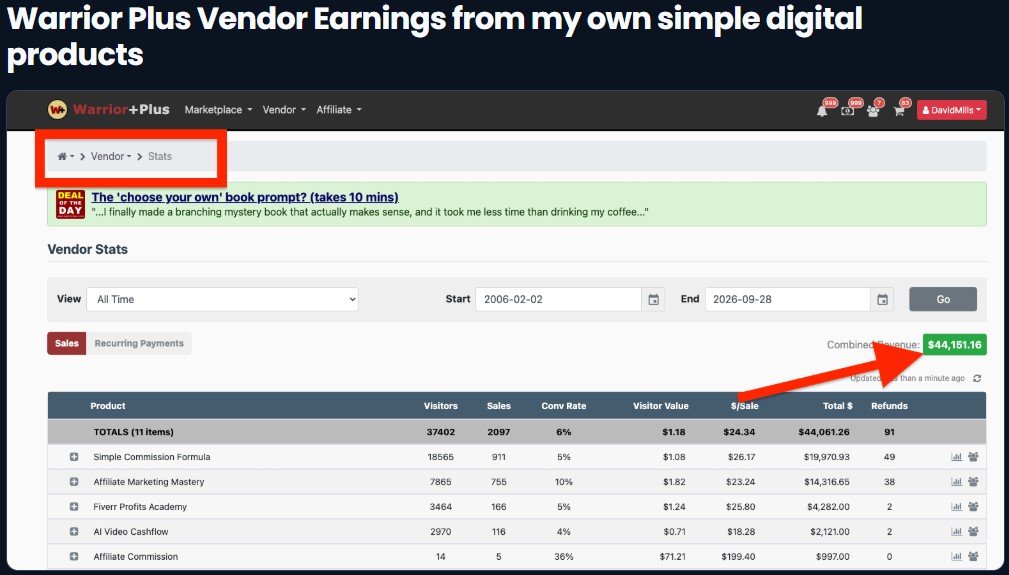This screenshot has width=1009, height=575.
Task: Open the Affiliate menu
Action: tap(338, 109)
